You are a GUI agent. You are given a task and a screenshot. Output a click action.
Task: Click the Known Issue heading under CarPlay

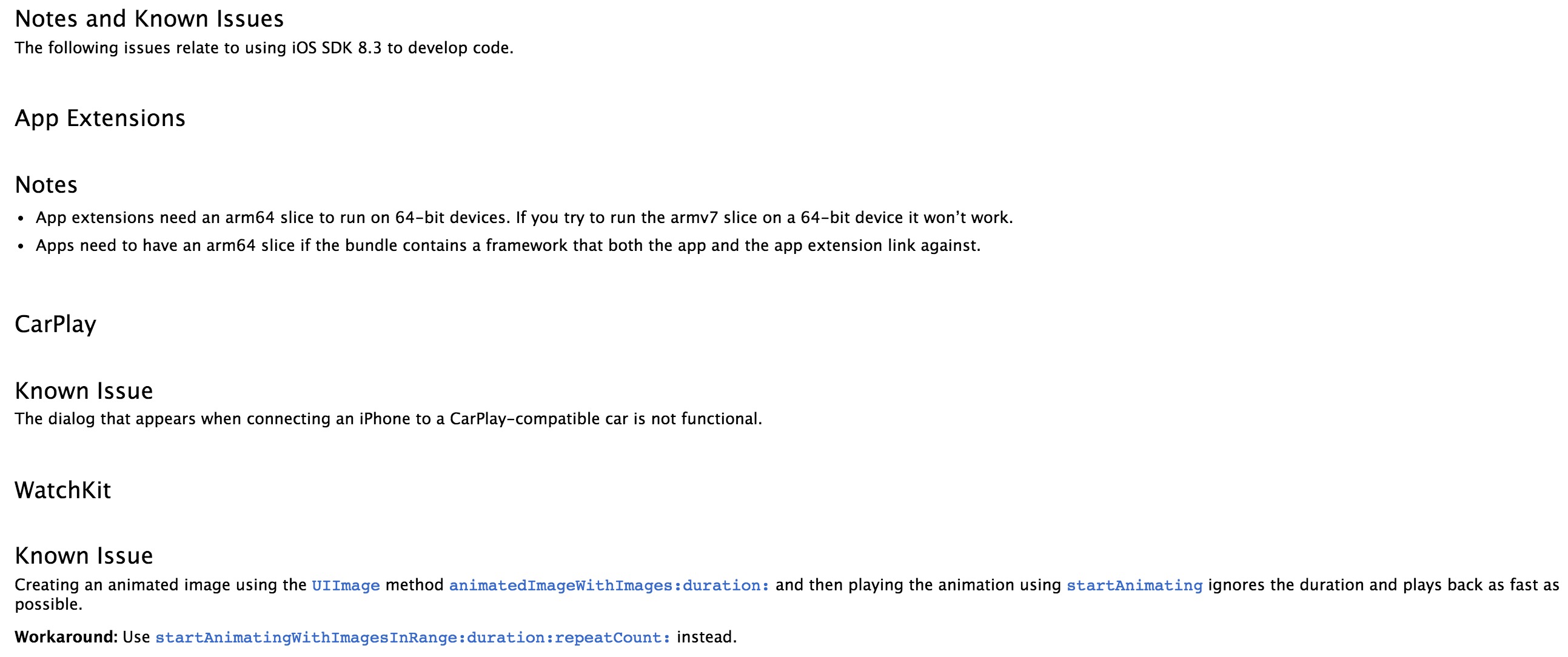[84, 391]
